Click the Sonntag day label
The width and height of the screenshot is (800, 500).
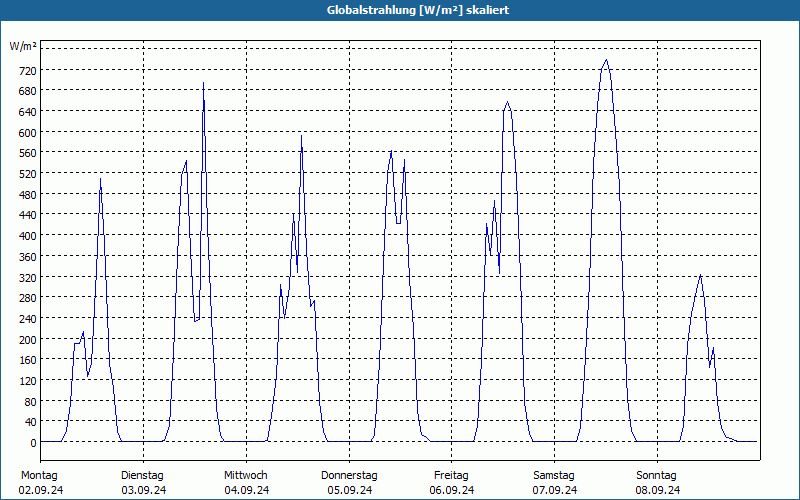(656, 475)
